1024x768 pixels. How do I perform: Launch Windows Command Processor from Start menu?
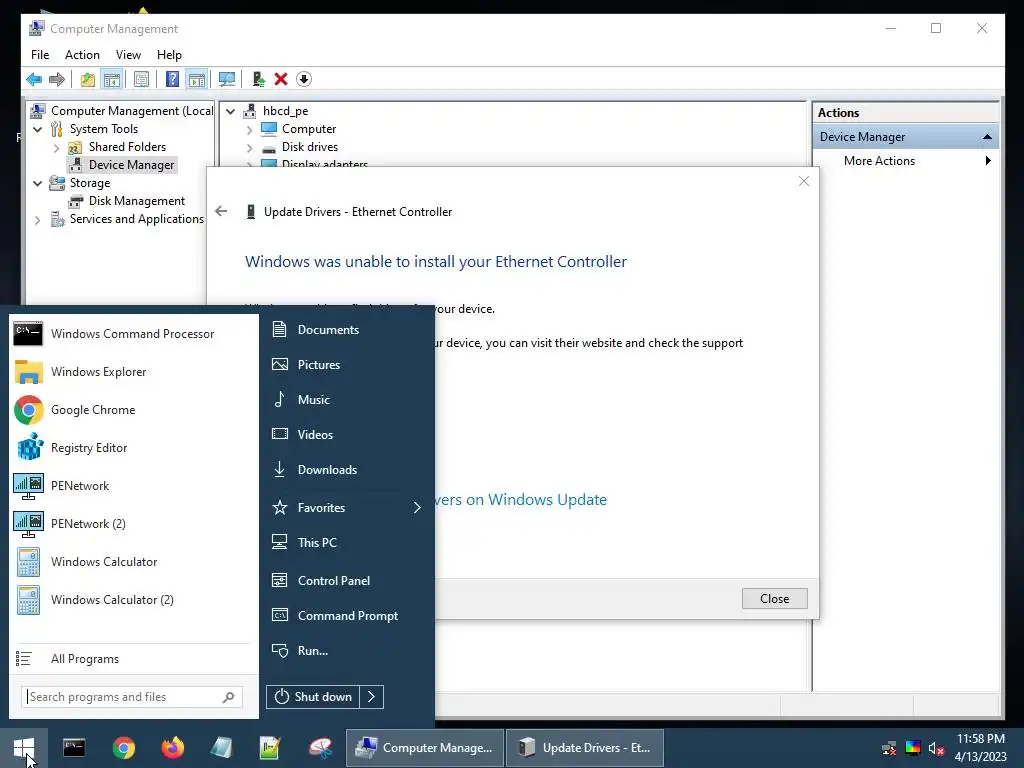coord(133,334)
